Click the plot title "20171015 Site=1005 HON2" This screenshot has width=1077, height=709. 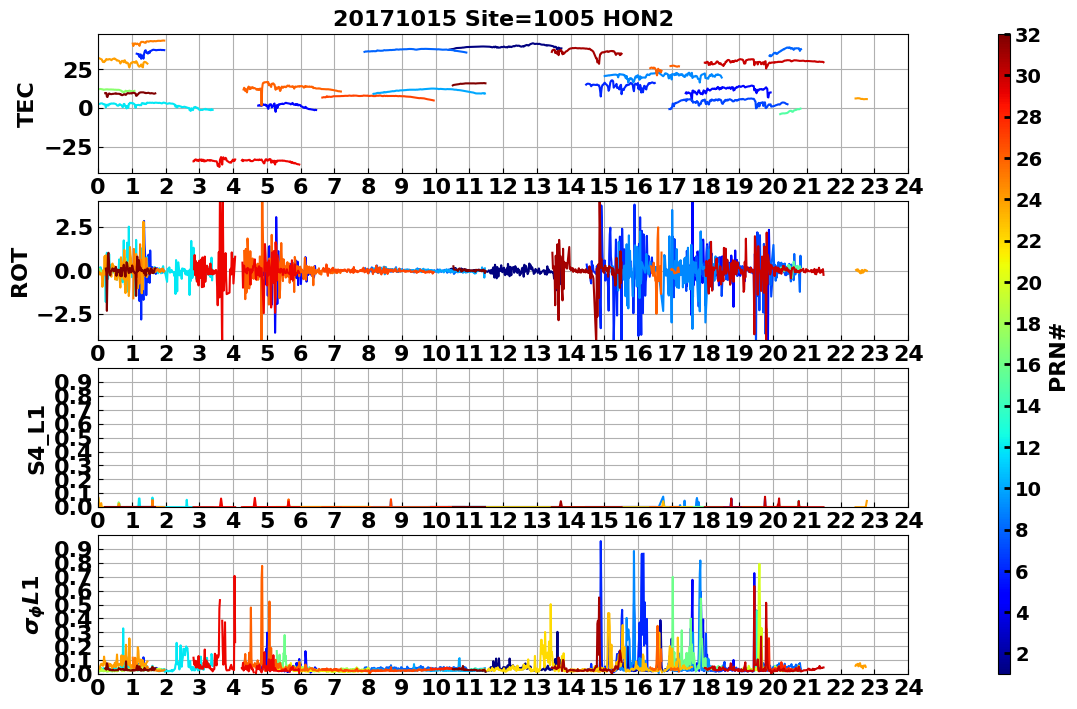(x=503, y=19)
